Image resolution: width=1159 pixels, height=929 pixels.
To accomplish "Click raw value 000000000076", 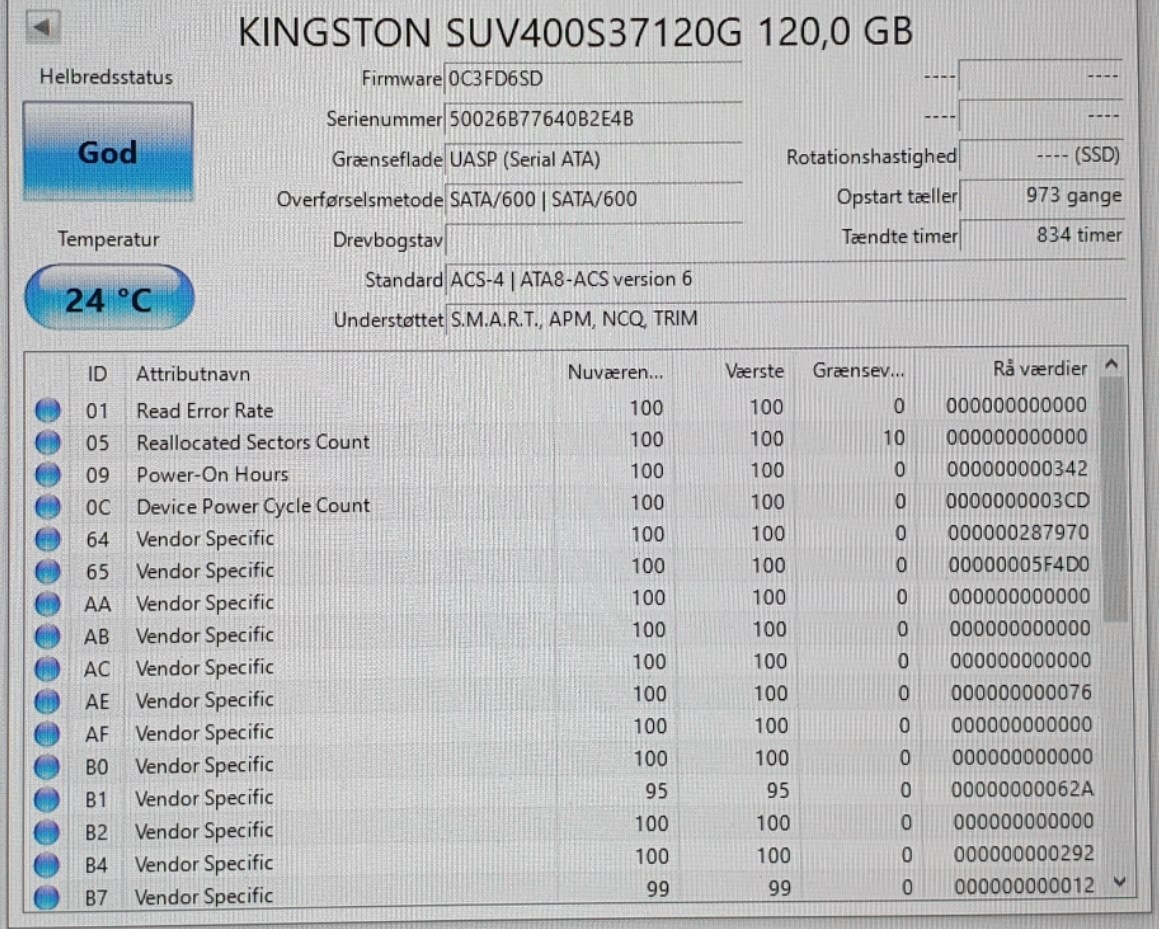I will [x=1021, y=693].
